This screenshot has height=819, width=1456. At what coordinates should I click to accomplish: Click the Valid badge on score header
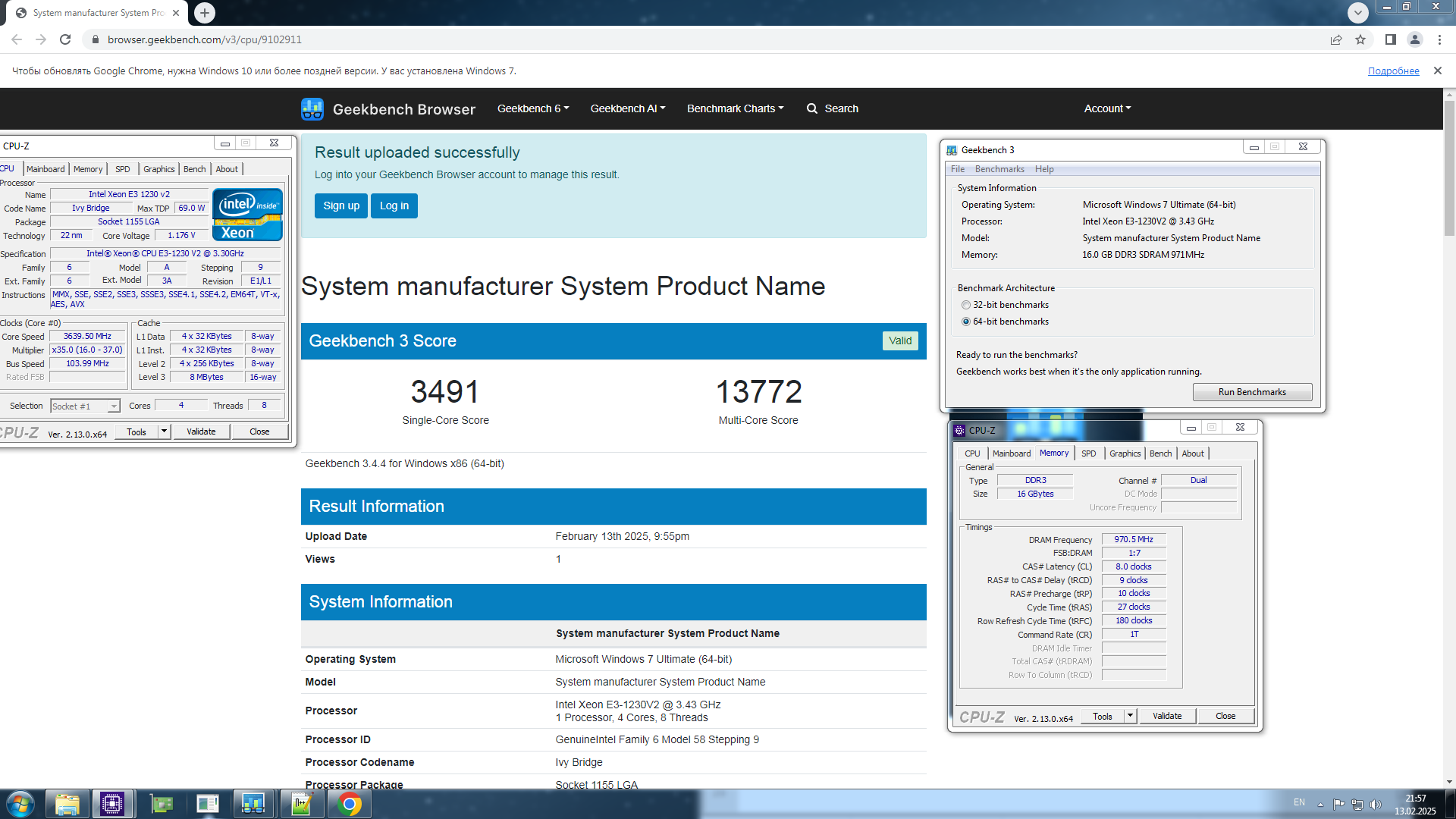pos(900,340)
